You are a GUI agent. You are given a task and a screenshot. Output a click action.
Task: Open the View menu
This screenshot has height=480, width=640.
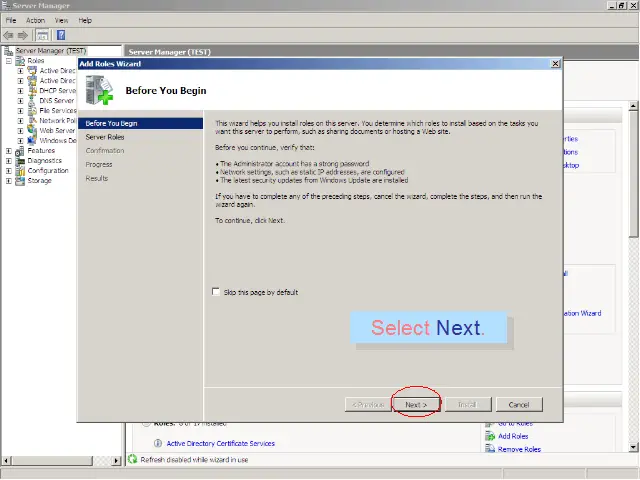(62, 20)
